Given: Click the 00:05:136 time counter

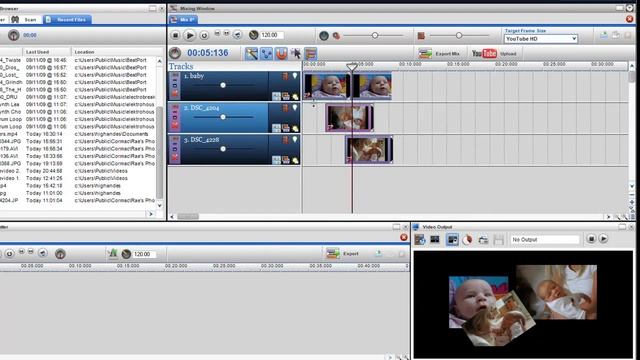Looking at the screenshot, I should click(208, 53).
